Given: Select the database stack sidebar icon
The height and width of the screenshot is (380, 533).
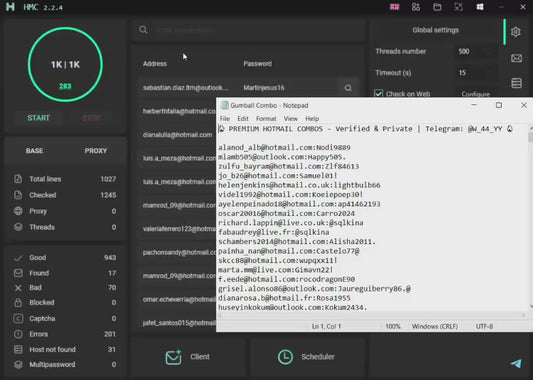Looking at the screenshot, I should point(516,83).
